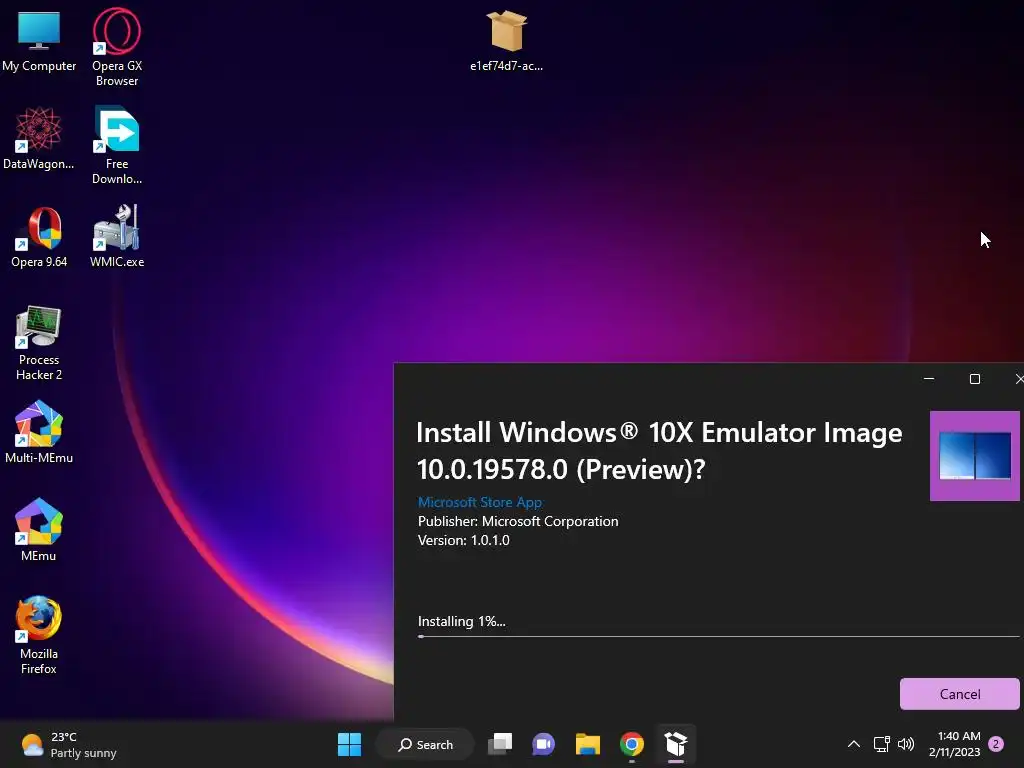1024x768 pixels.
Task: Select the WMIC.exe shortcut icon
Action: (117, 236)
